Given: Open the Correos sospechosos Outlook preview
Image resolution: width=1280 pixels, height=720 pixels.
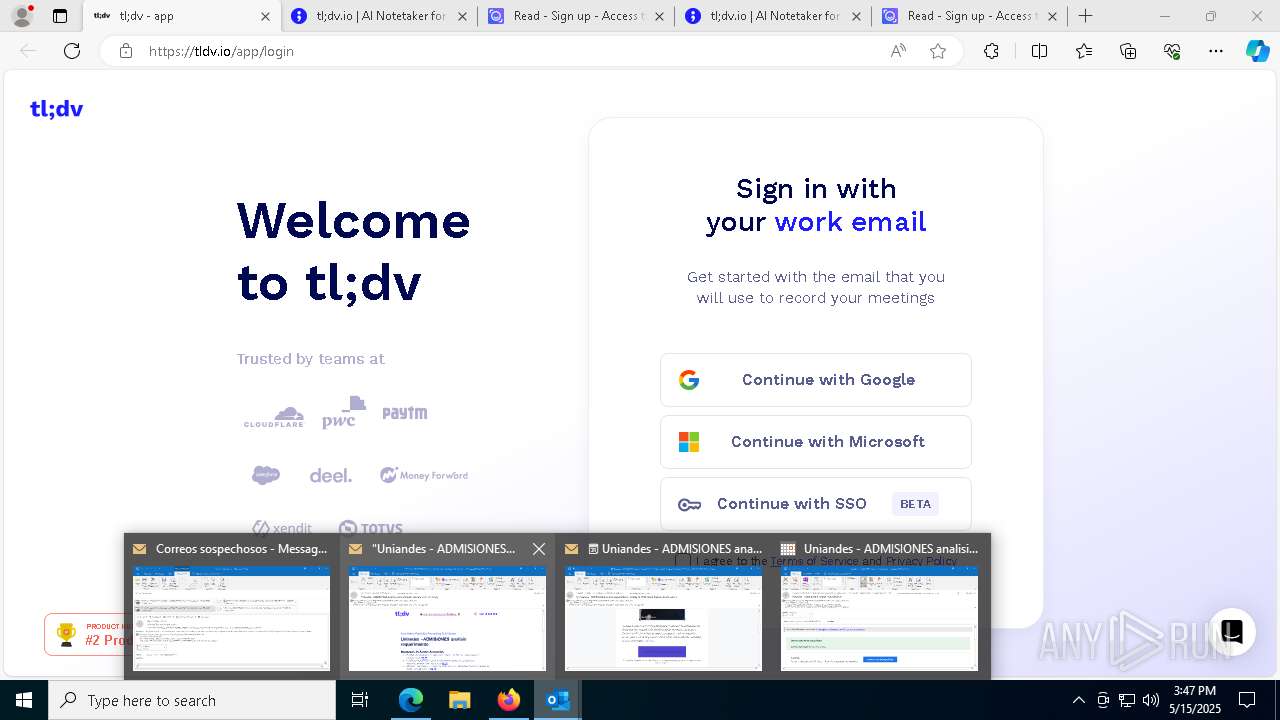Looking at the screenshot, I should 232,606.
